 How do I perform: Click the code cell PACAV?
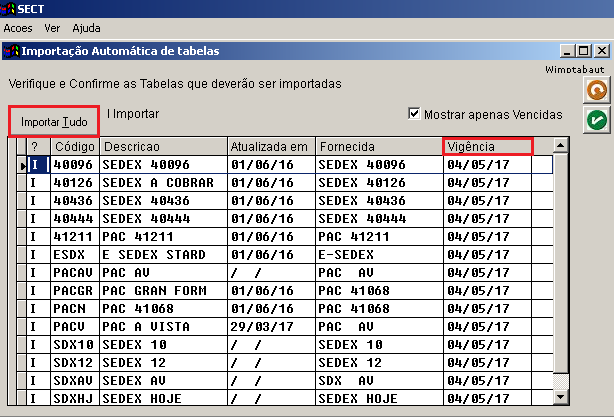coord(75,273)
